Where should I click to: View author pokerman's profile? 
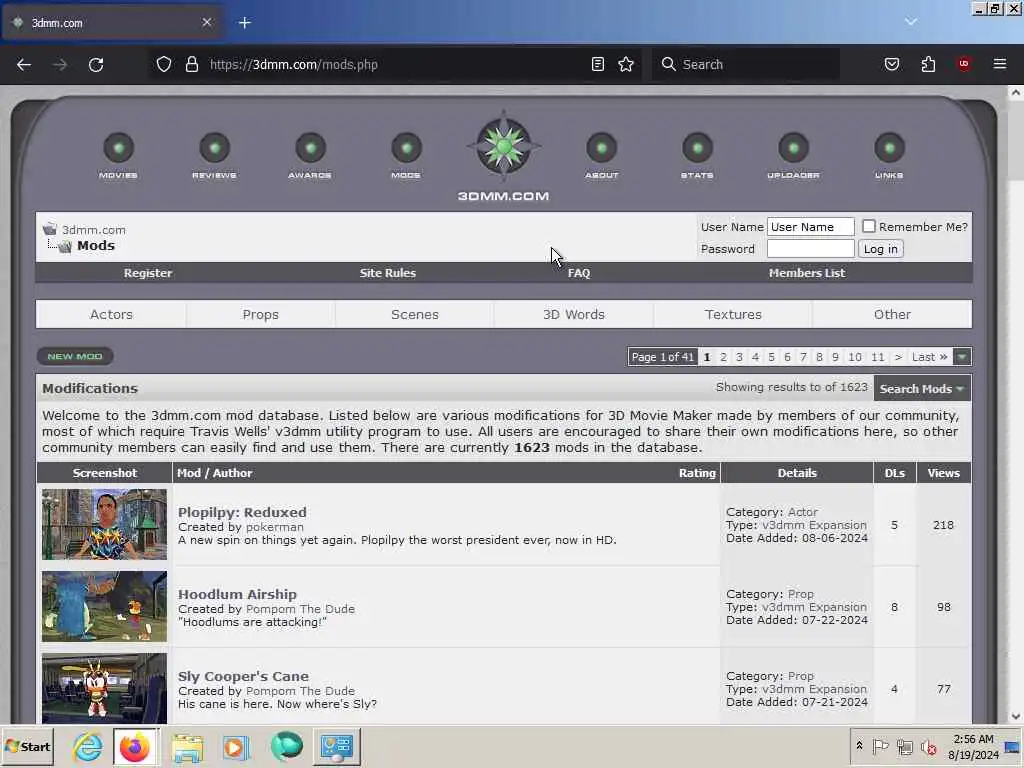click(x=274, y=527)
